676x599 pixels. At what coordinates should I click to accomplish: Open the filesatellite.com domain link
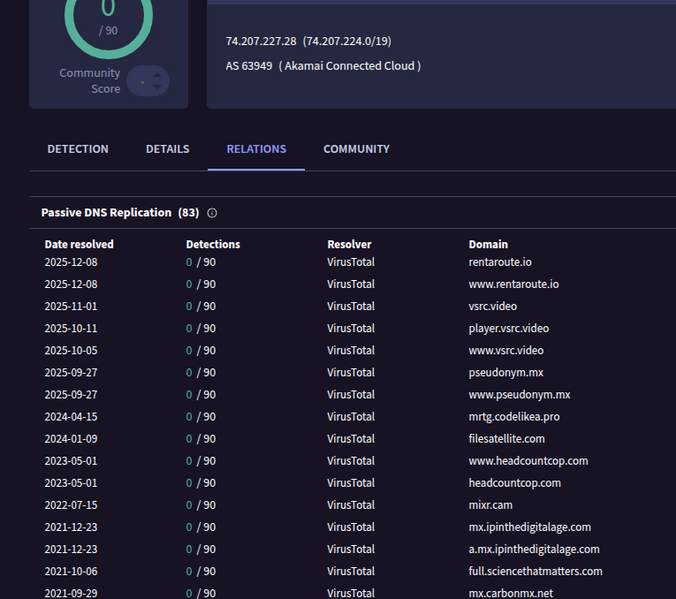(507, 439)
